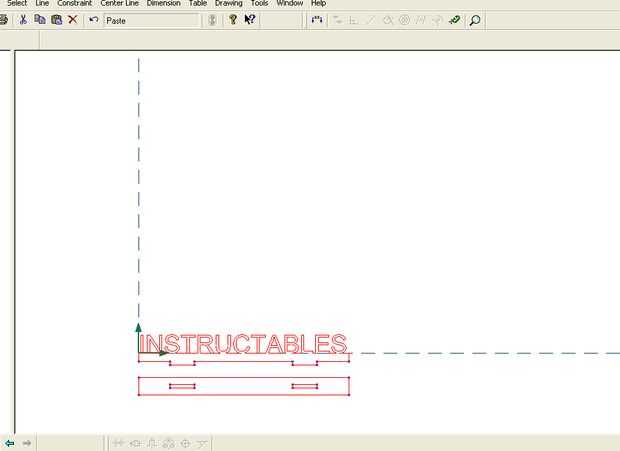Select the INSTRUCTABLES outlined text in drawing

tap(243, 343)
